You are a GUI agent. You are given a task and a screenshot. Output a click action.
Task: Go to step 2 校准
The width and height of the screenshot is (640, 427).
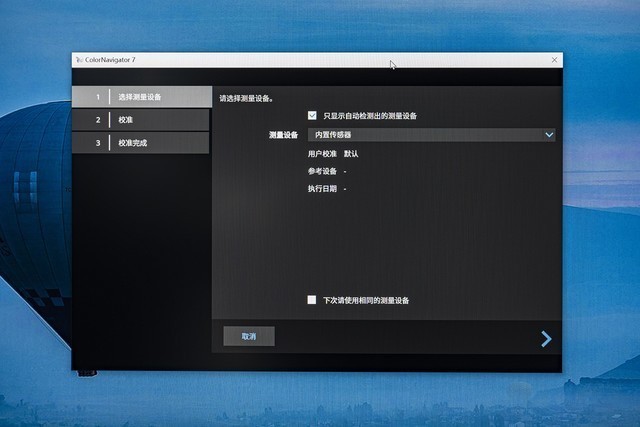coord(141,120)
